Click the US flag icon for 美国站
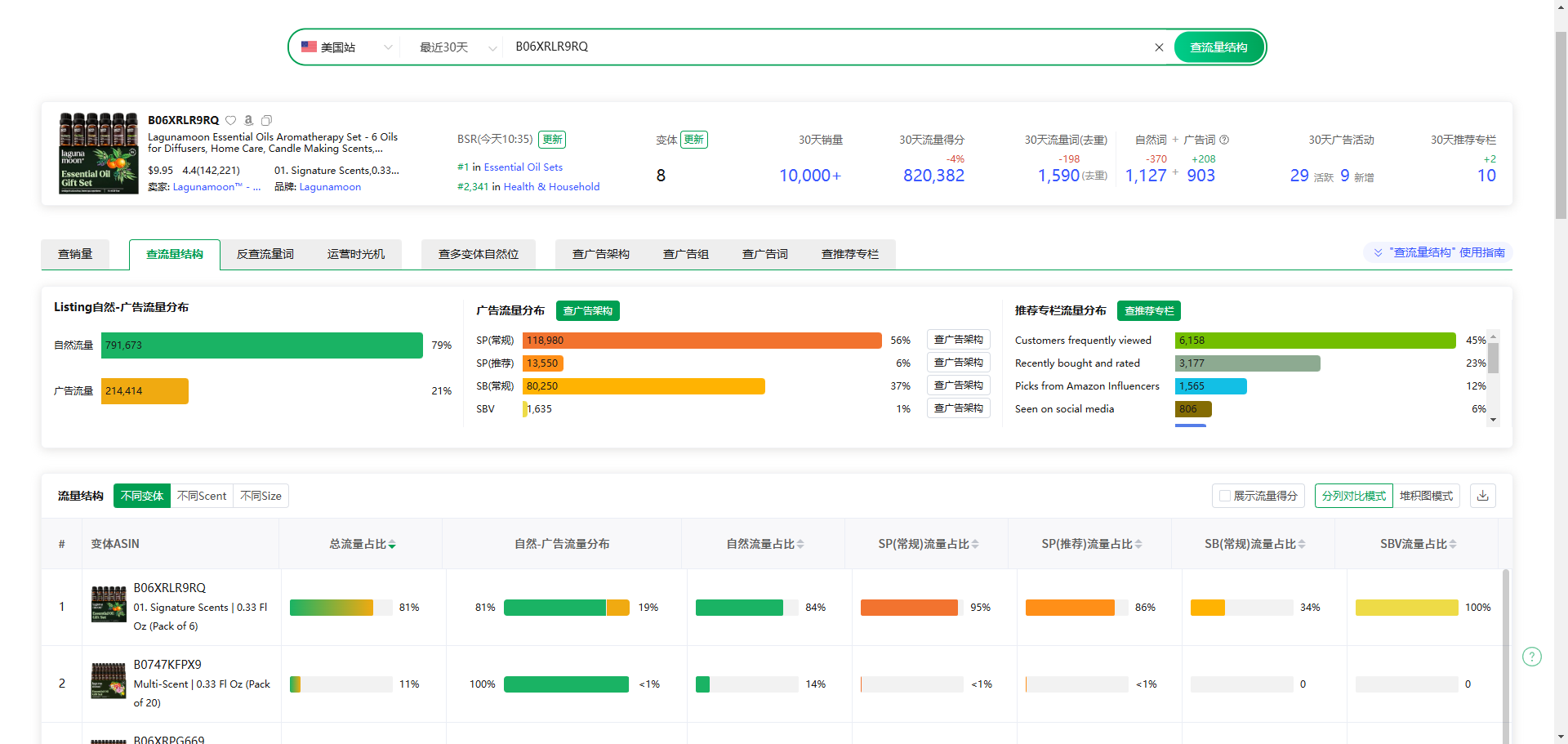Viewport: 1568px width, 744px height. [x=309, y=47]
